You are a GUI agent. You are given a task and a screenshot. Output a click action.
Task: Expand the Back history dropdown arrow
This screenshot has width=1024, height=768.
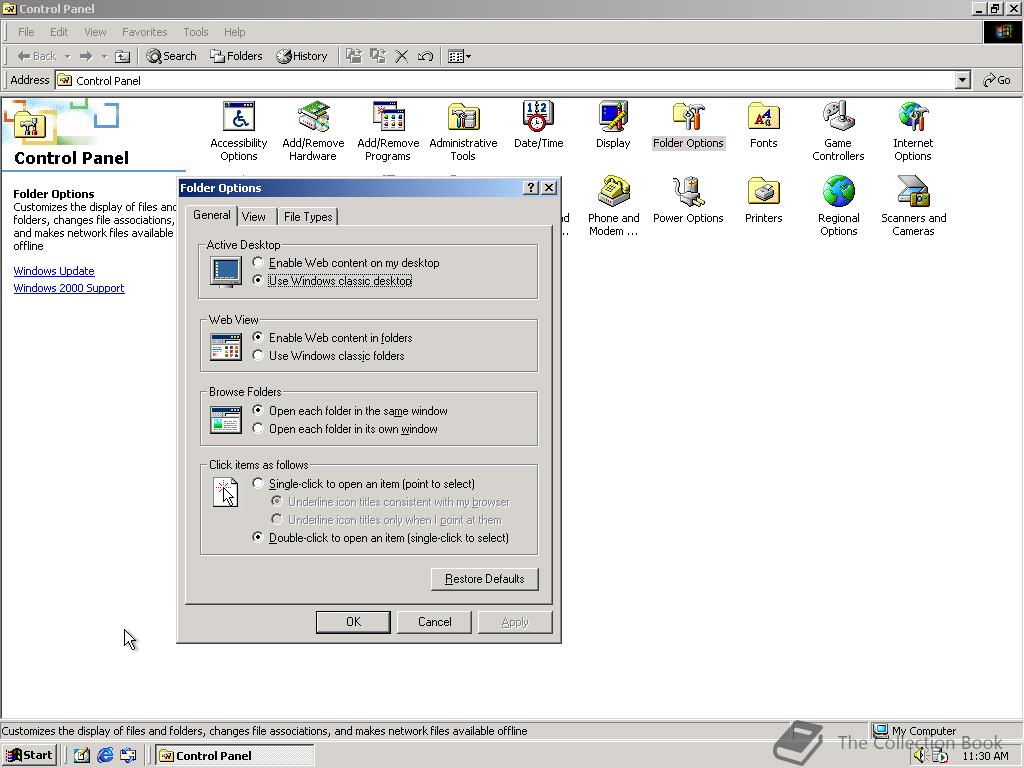pyautogui.click(x=67, y=56)
